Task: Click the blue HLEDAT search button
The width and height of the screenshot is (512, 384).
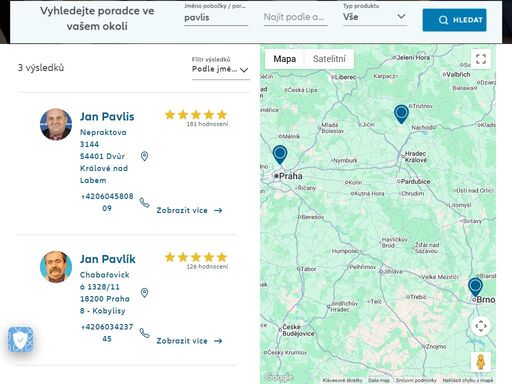Action: (x=454, y=20)
